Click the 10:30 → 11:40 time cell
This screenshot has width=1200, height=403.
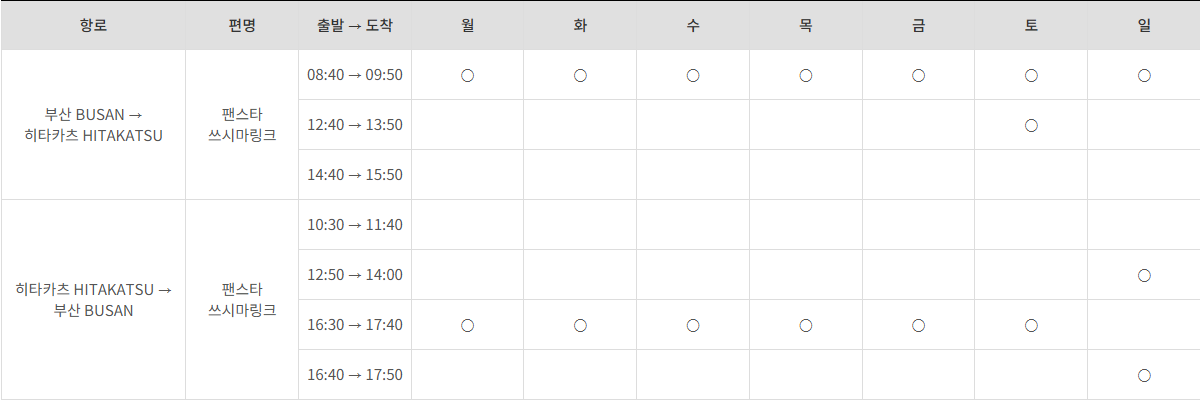click(355, 225)
